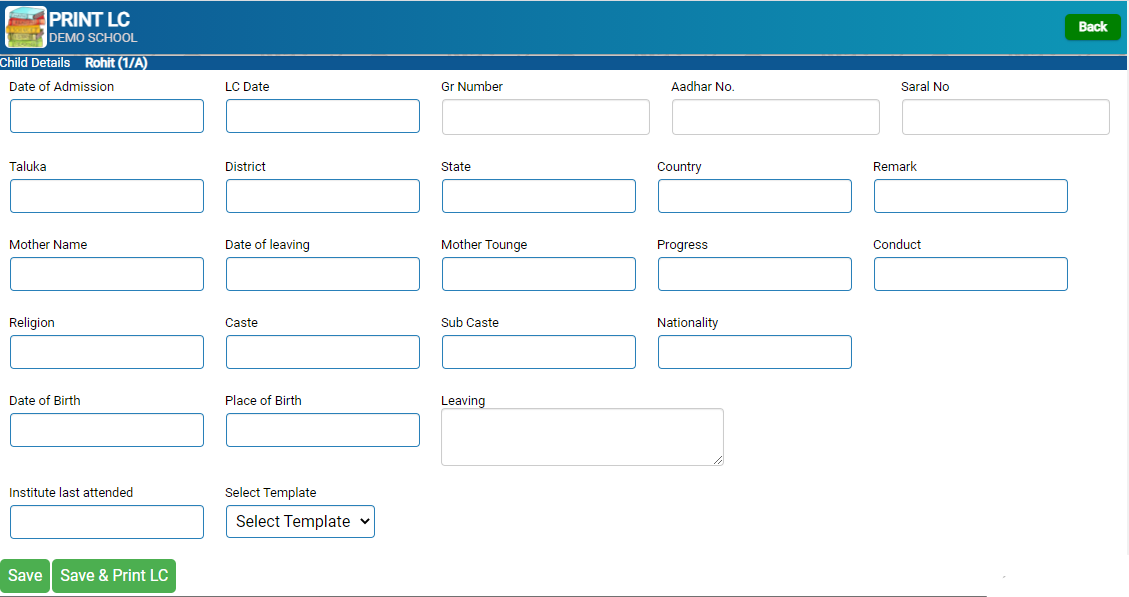1129x597 pixels.
Task: Select the District input box
Action: tap(323, 196)
